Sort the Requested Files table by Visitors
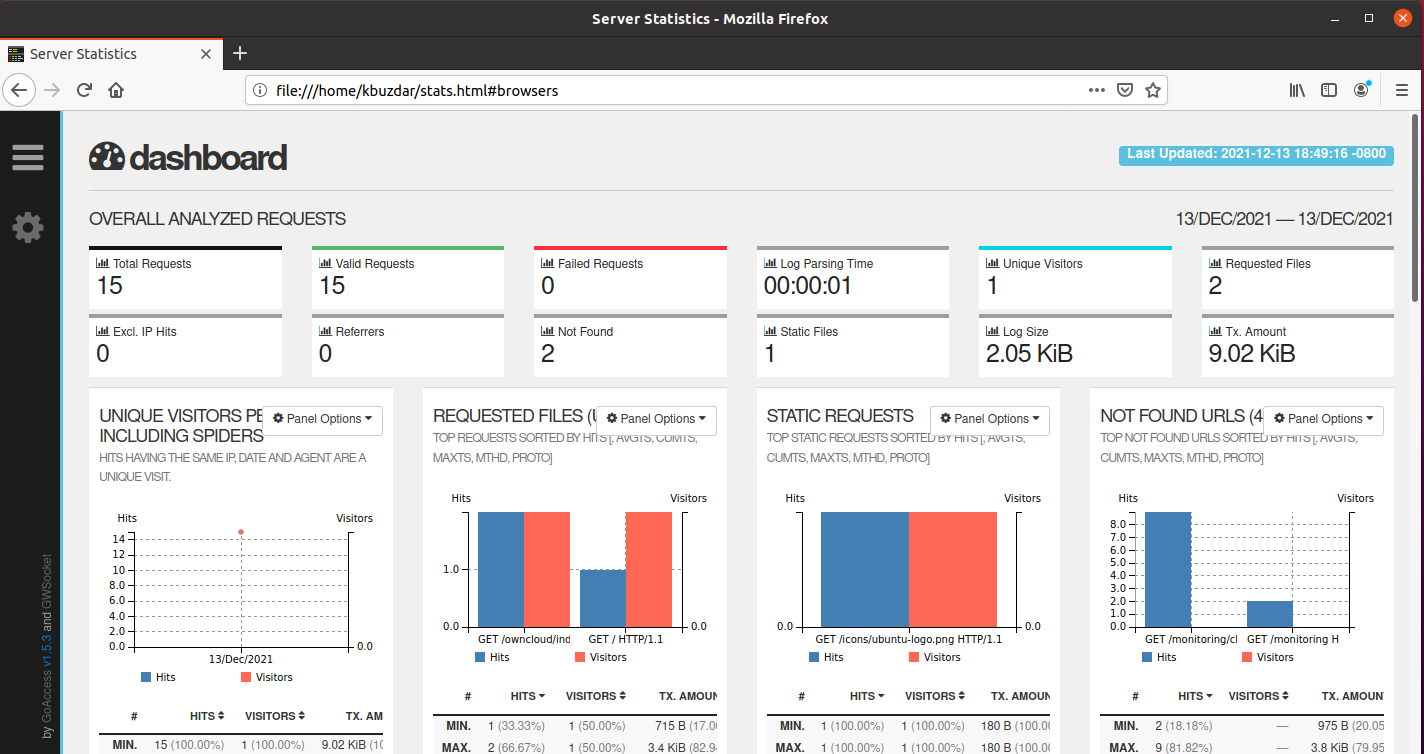Screen dimensions: 1424x754 tap(598, 696)
